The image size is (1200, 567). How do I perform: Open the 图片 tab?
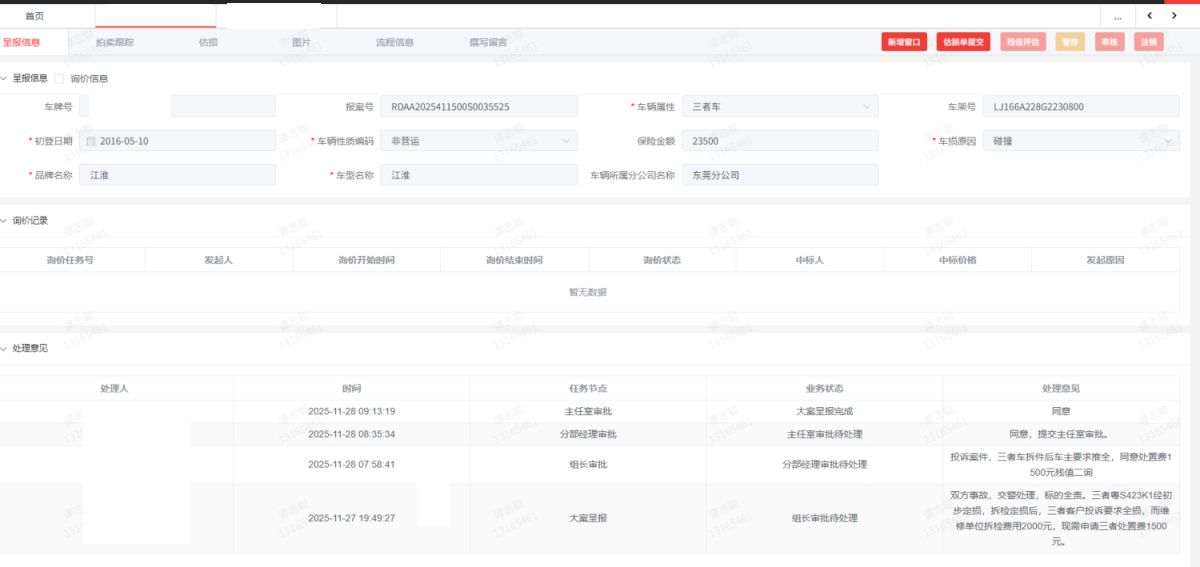(x=301, y=43)
